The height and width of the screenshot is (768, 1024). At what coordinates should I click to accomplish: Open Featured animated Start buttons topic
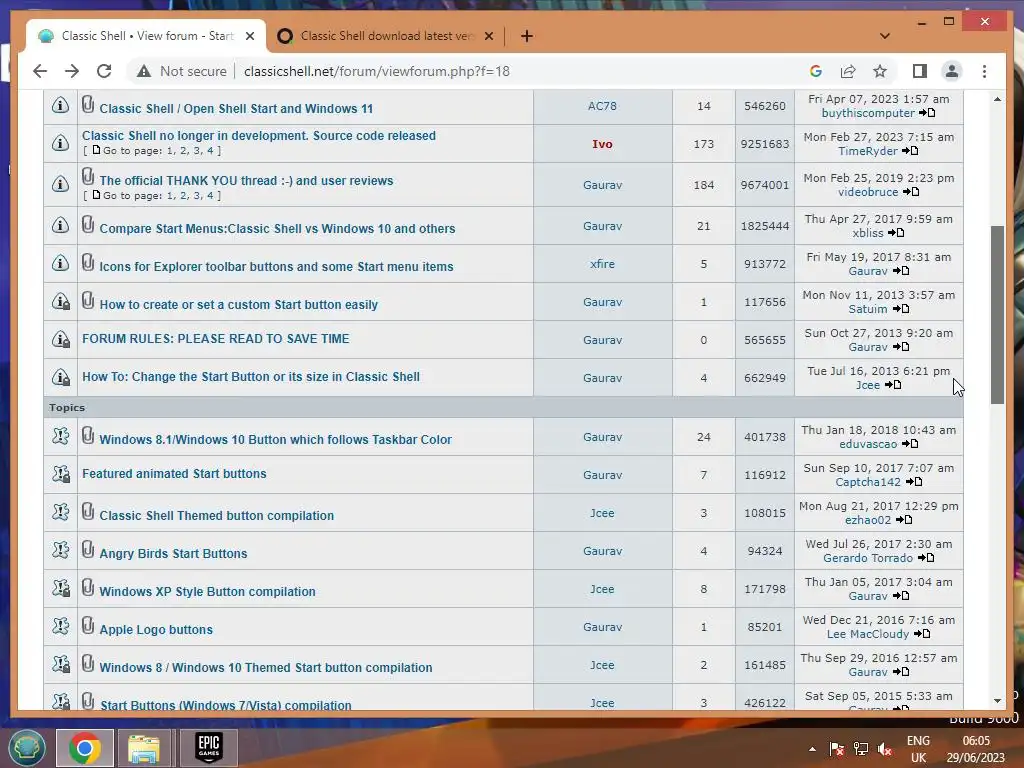174,474
